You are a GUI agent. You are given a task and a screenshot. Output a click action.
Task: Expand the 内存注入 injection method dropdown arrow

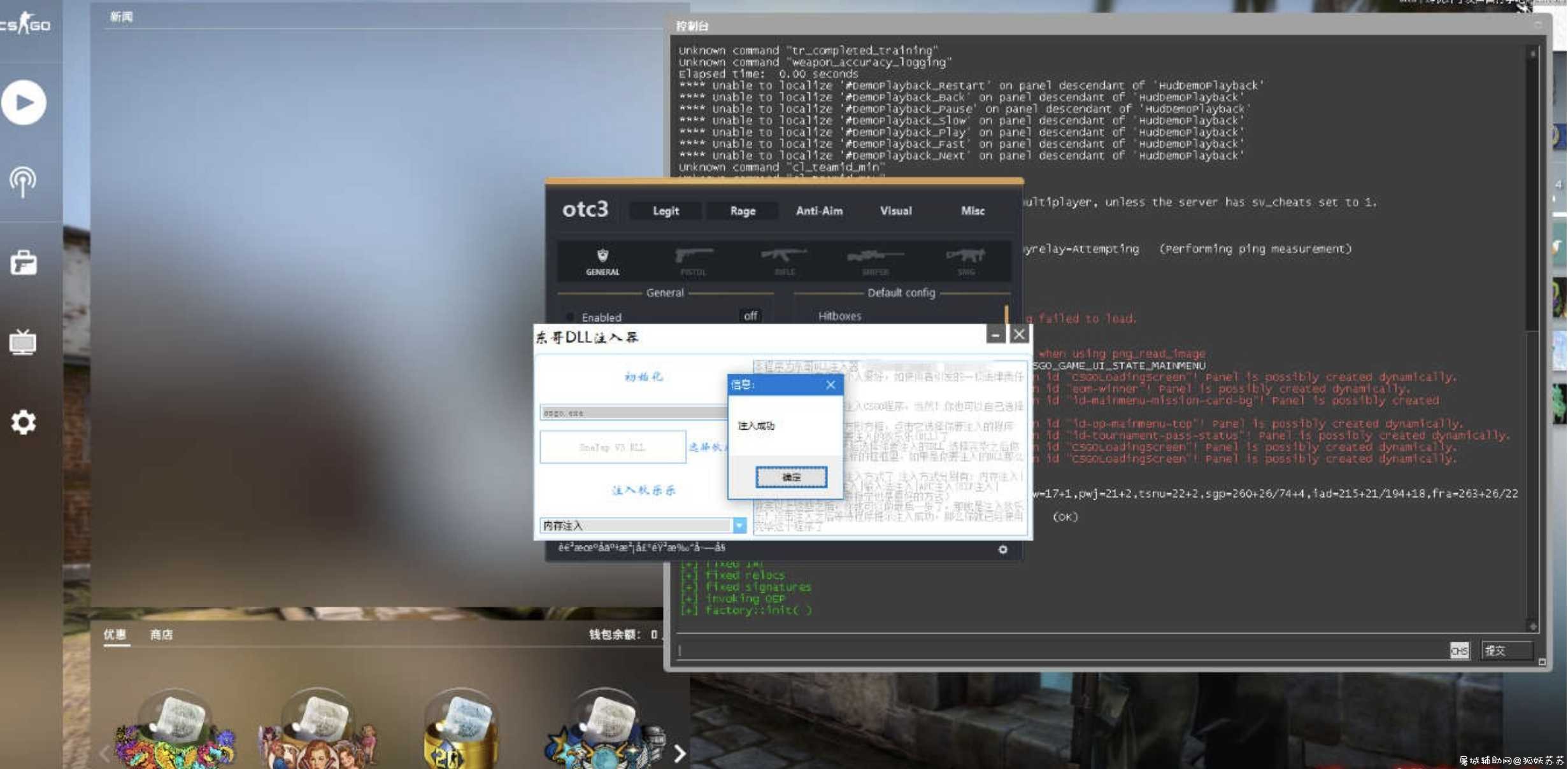coord(739,525)
